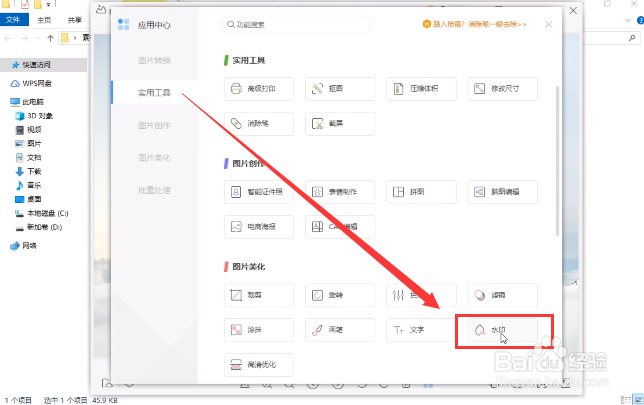This screenshot has height=405, width=644.
Task: Click Explorer's forward navigation arrow
Action: tap(25, 38)
